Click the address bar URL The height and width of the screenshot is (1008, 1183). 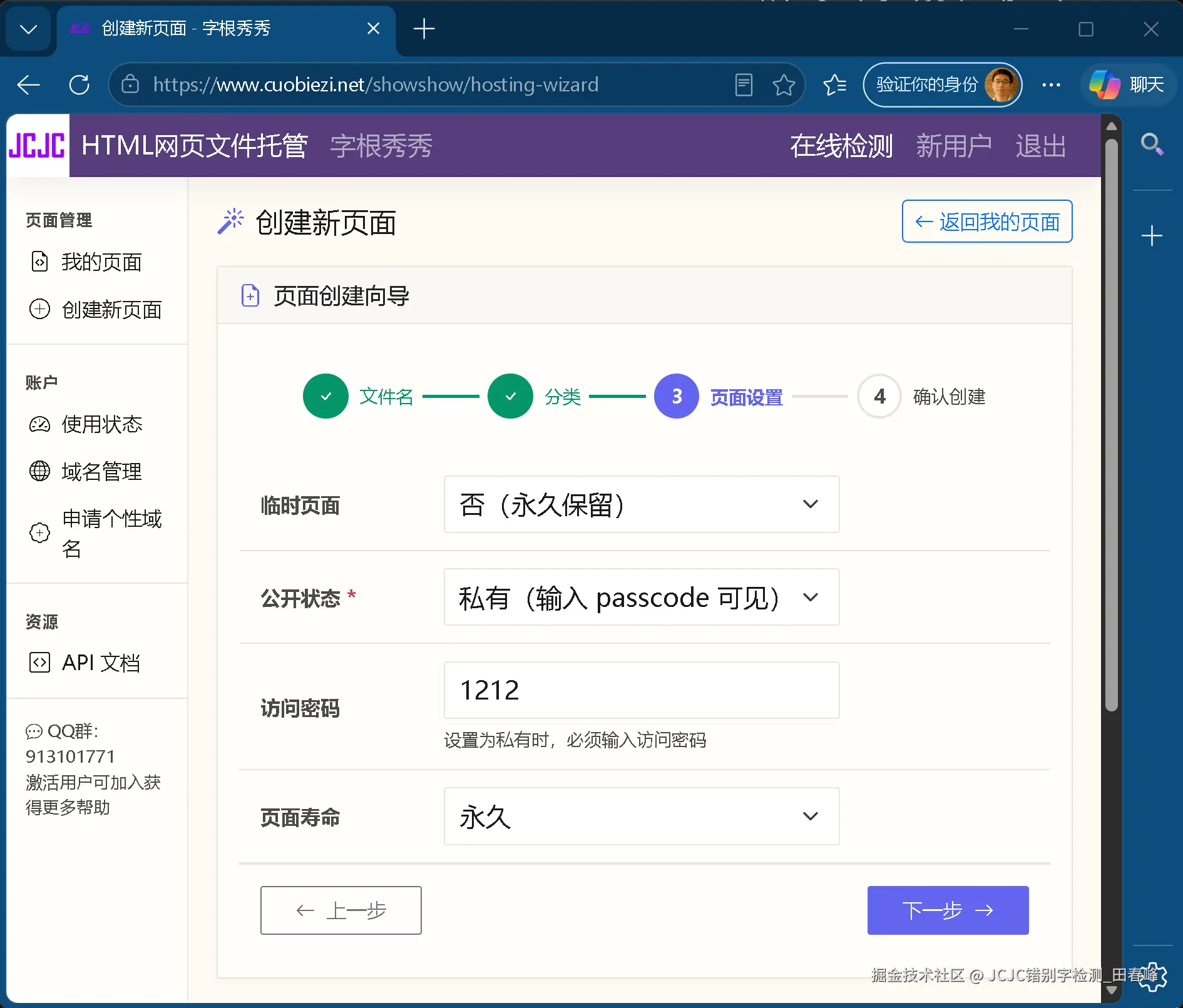pos(376,84)
